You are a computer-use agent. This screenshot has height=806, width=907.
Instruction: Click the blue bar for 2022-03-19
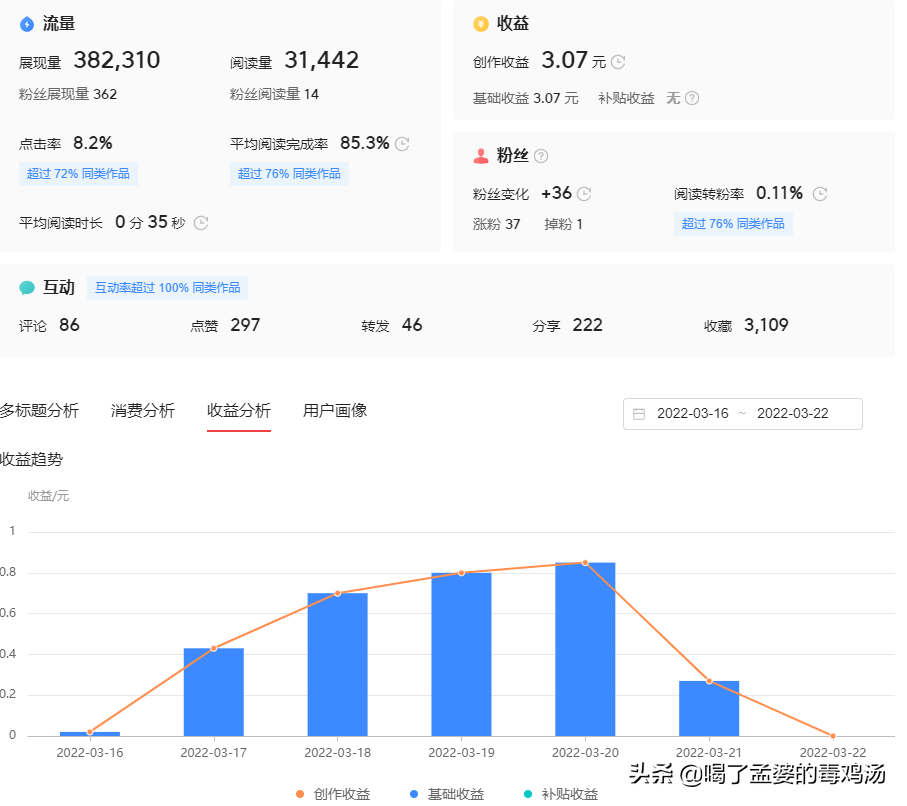(461, 654)
